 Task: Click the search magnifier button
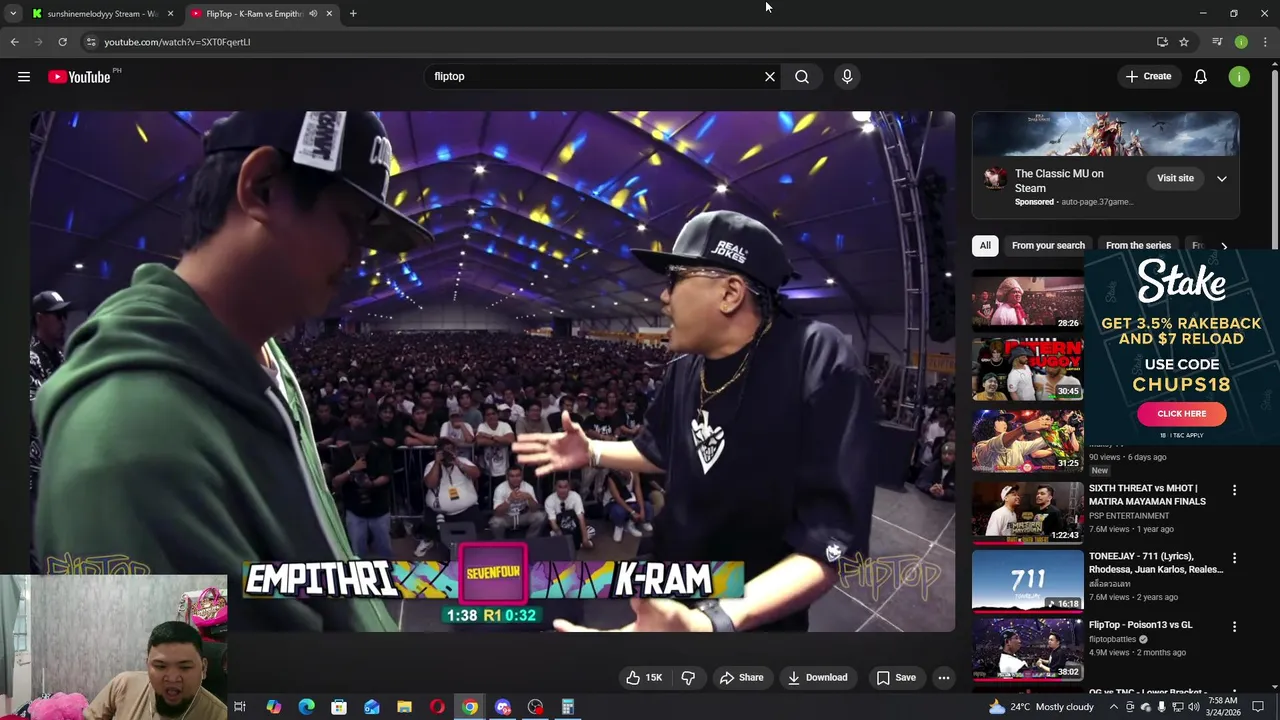coord(802,77)
